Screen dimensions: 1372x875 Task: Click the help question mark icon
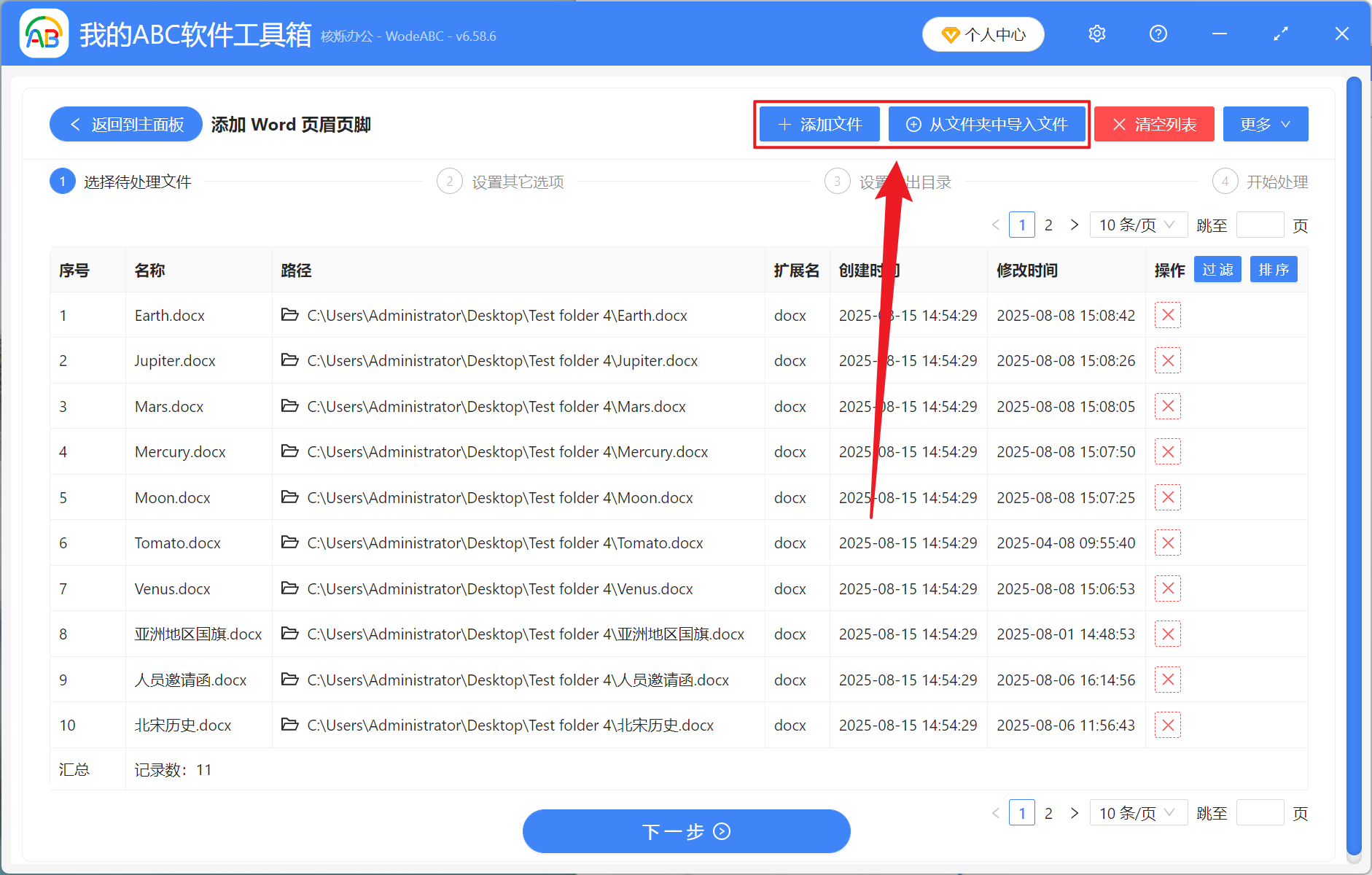[x=1158, y=34]
